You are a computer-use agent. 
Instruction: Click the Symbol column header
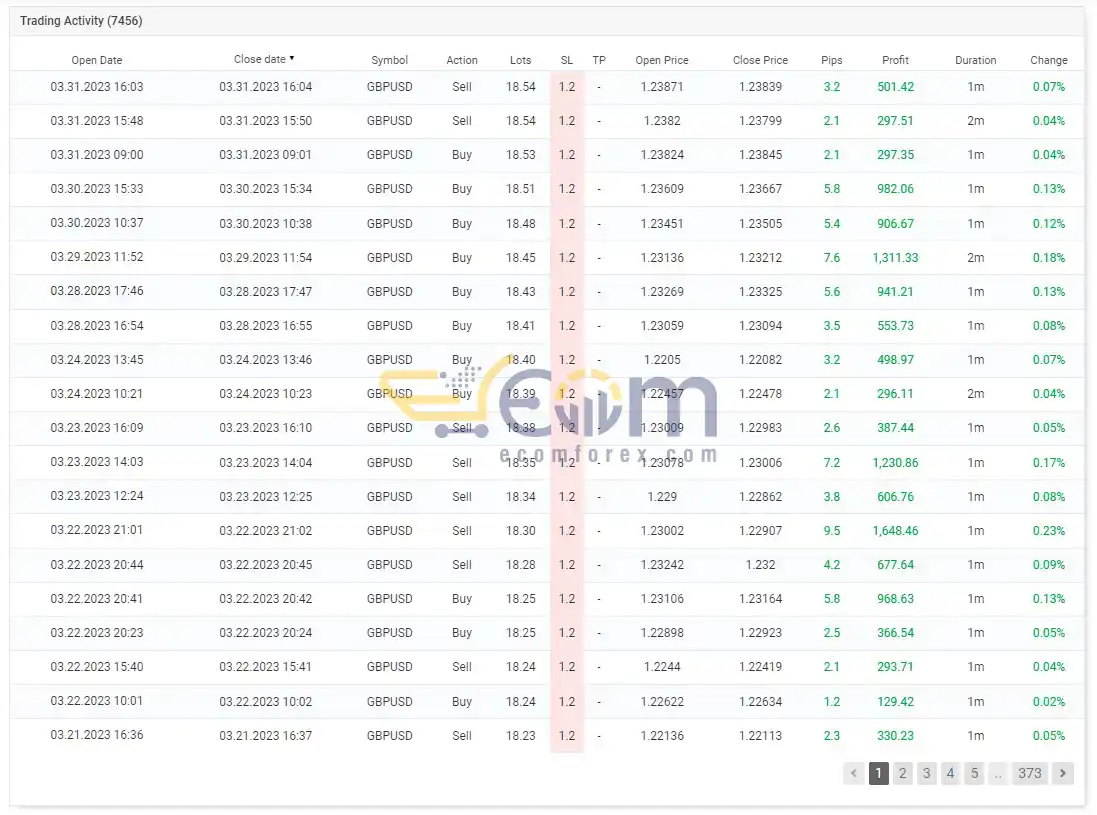point(389,60)
